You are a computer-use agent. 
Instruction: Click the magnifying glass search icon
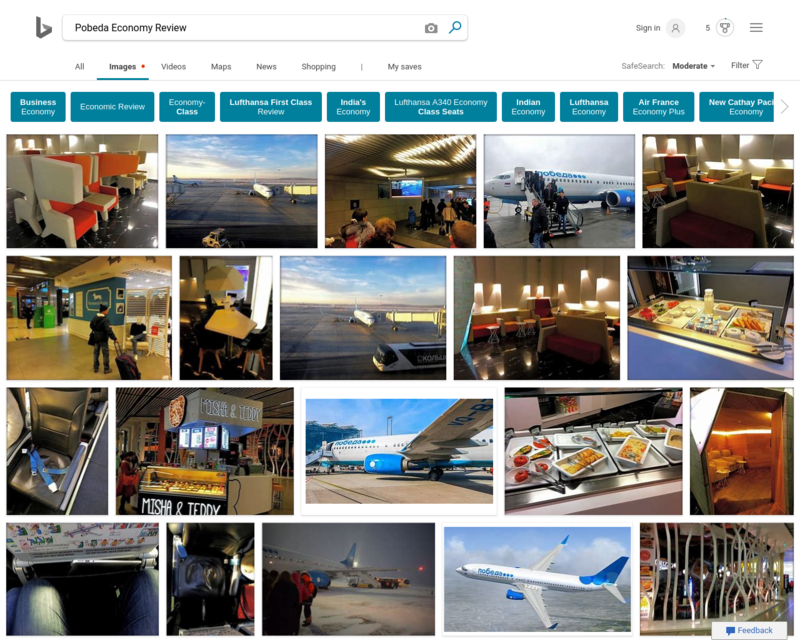pos(455,27)
